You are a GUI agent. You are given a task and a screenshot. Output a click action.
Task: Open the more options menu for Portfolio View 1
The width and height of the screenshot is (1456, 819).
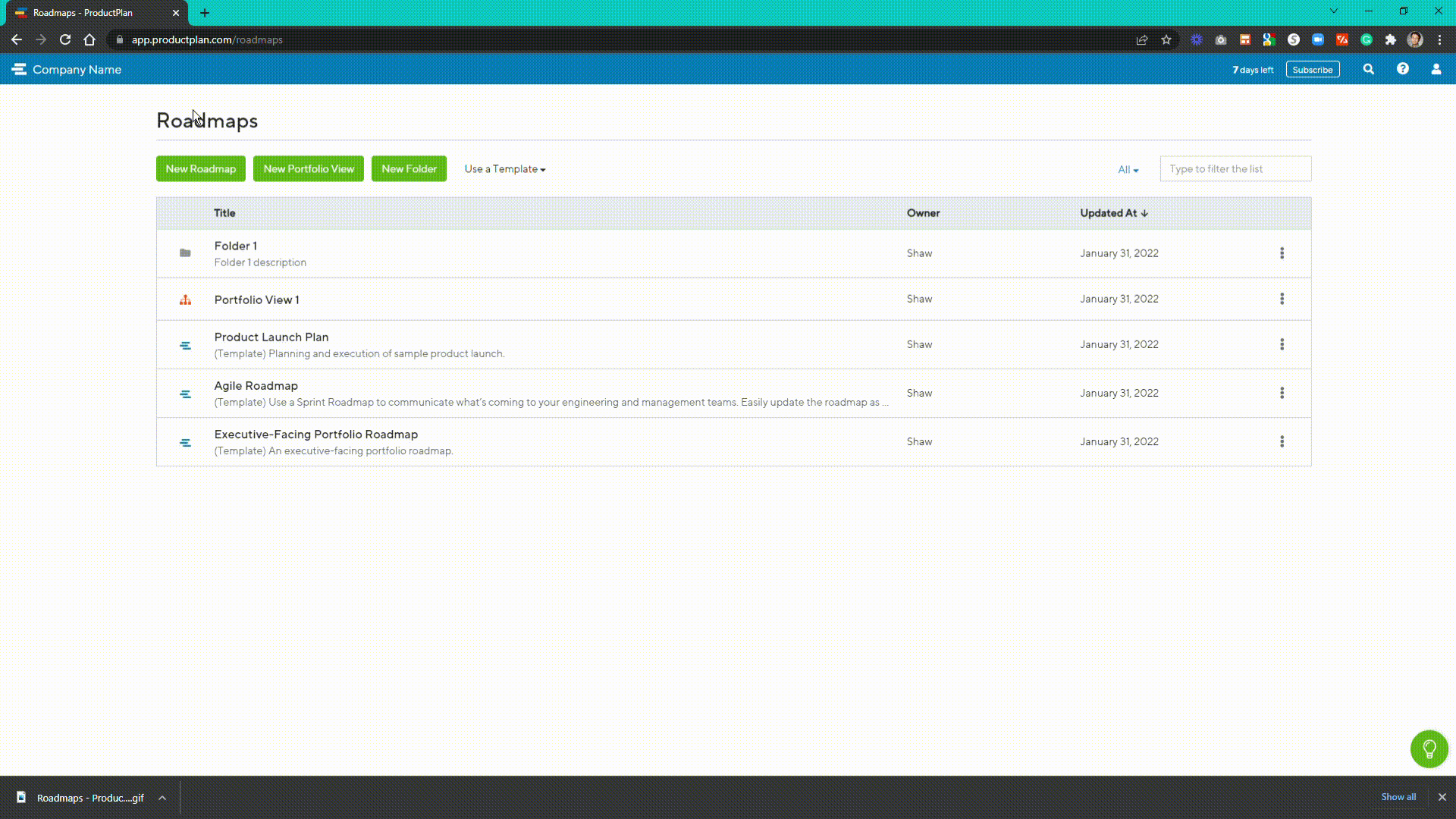(x=1282, y=299)
